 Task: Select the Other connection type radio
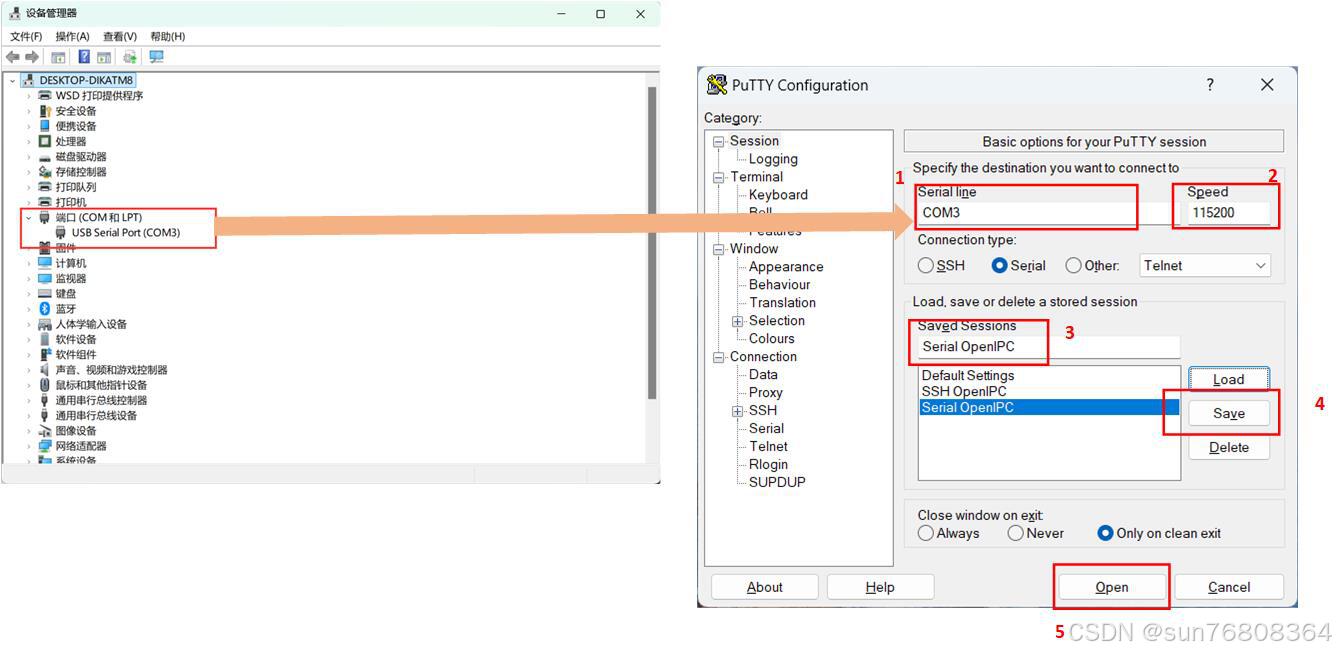[x=1074, y=266]
